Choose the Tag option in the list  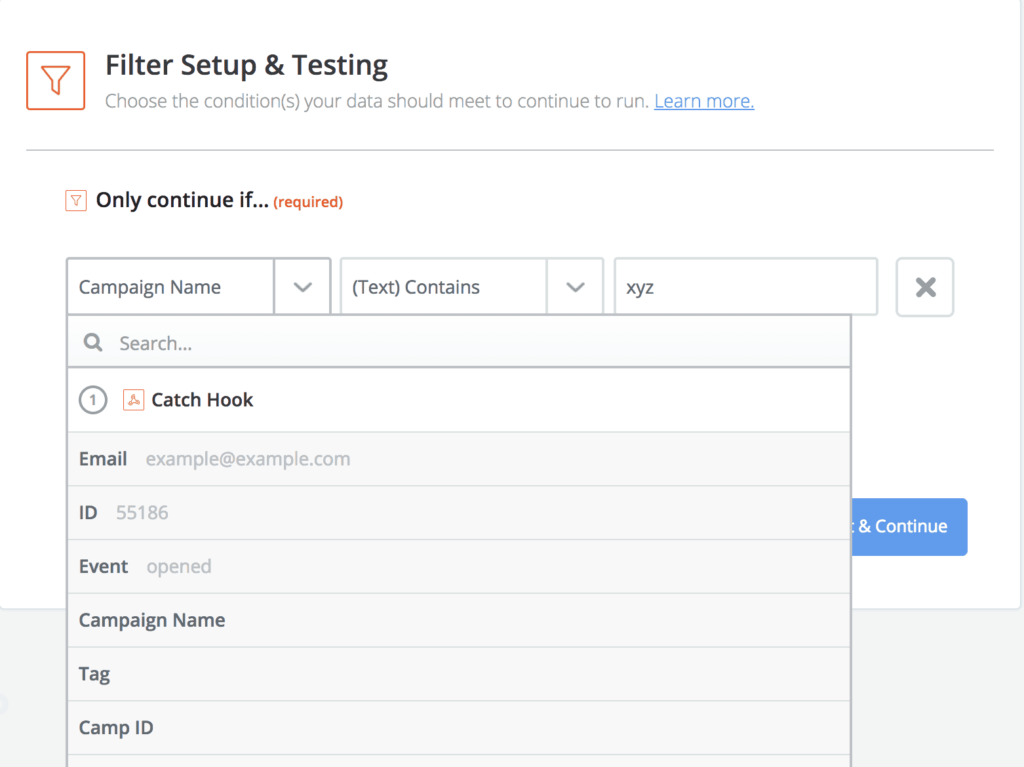coord(459,674)
